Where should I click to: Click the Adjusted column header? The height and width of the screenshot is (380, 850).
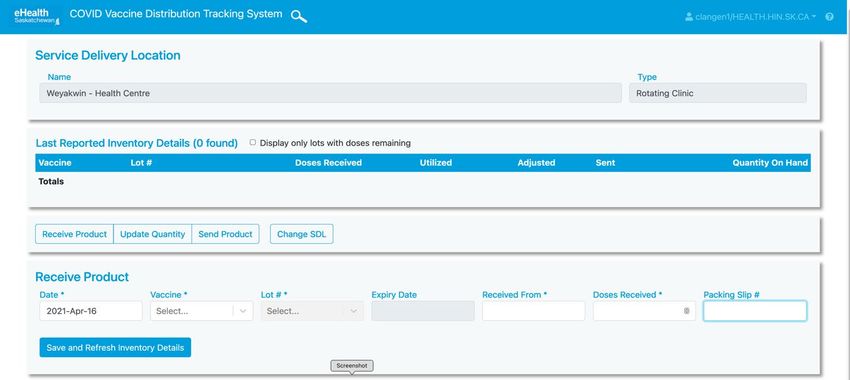(536, 163)
